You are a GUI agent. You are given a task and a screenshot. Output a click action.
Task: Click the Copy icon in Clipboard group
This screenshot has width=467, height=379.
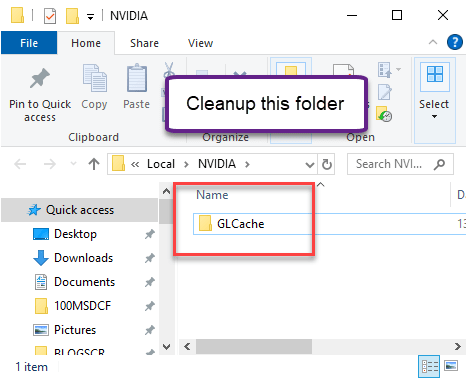pos(95,78)
